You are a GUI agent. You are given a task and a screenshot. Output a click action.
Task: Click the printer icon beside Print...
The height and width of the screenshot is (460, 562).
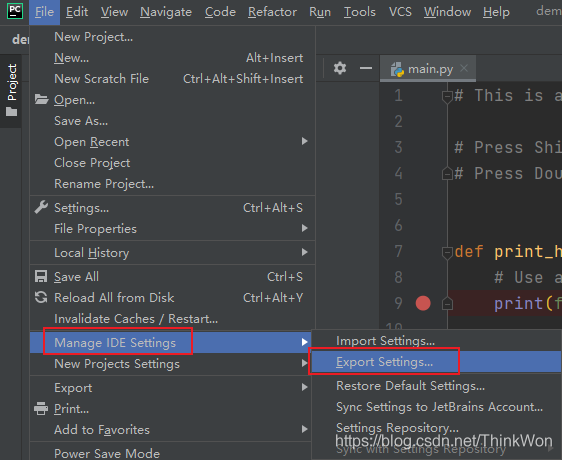41,408
